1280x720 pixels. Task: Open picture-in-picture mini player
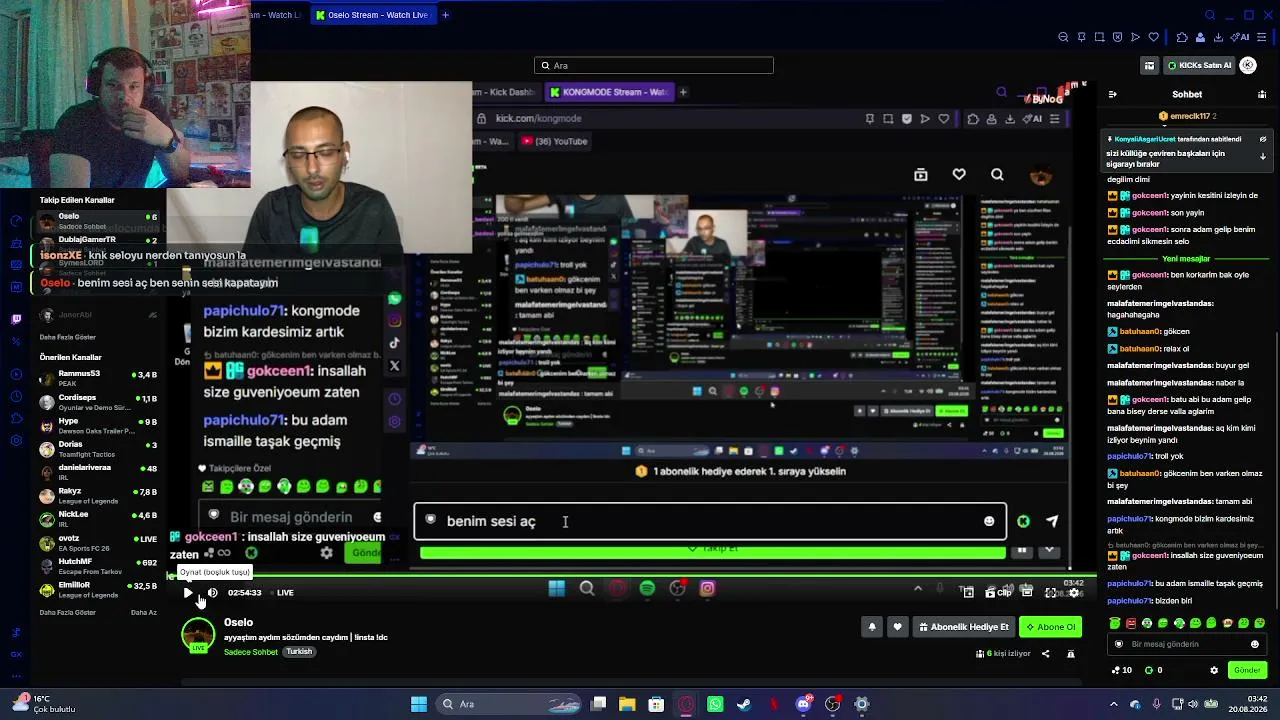(x=967, y=593)
